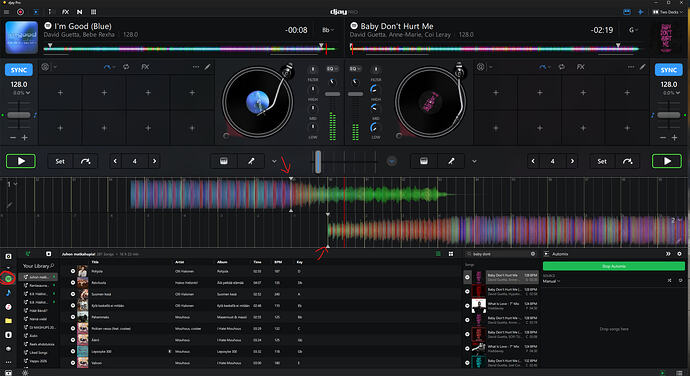Click the Set cue button on deck 2

coord(602,162)
